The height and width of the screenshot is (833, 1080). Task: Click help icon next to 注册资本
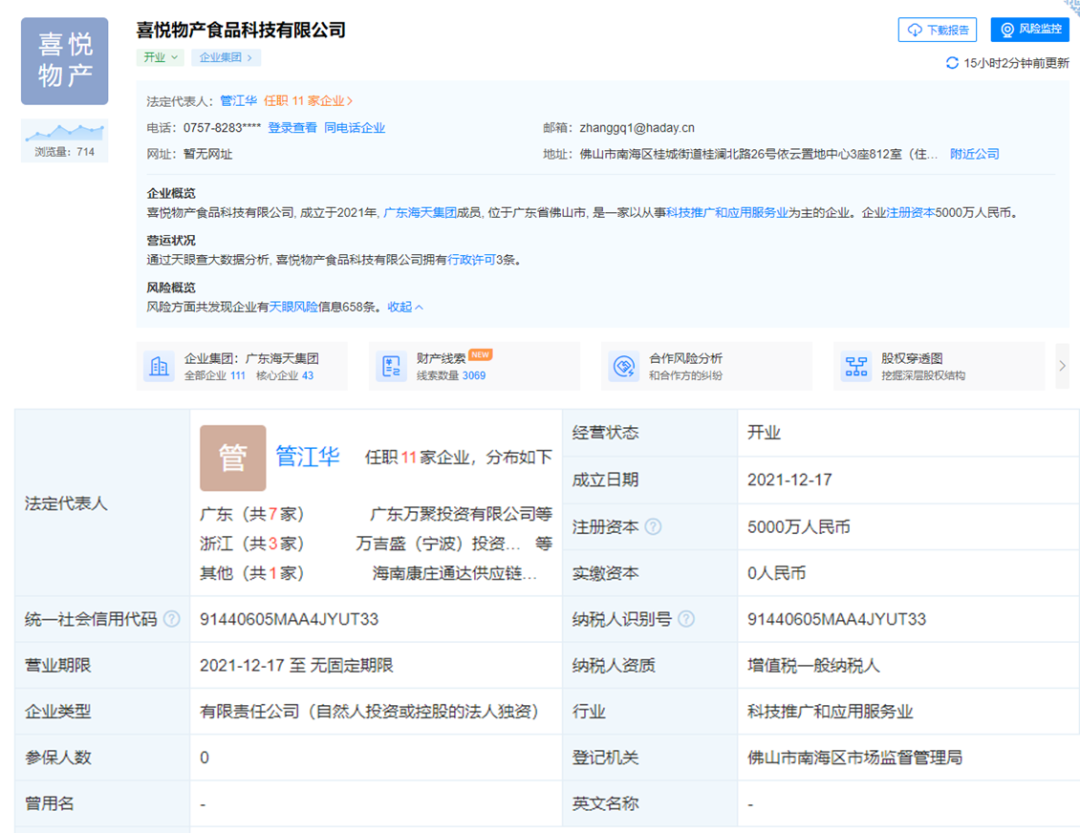pos(653,526)
